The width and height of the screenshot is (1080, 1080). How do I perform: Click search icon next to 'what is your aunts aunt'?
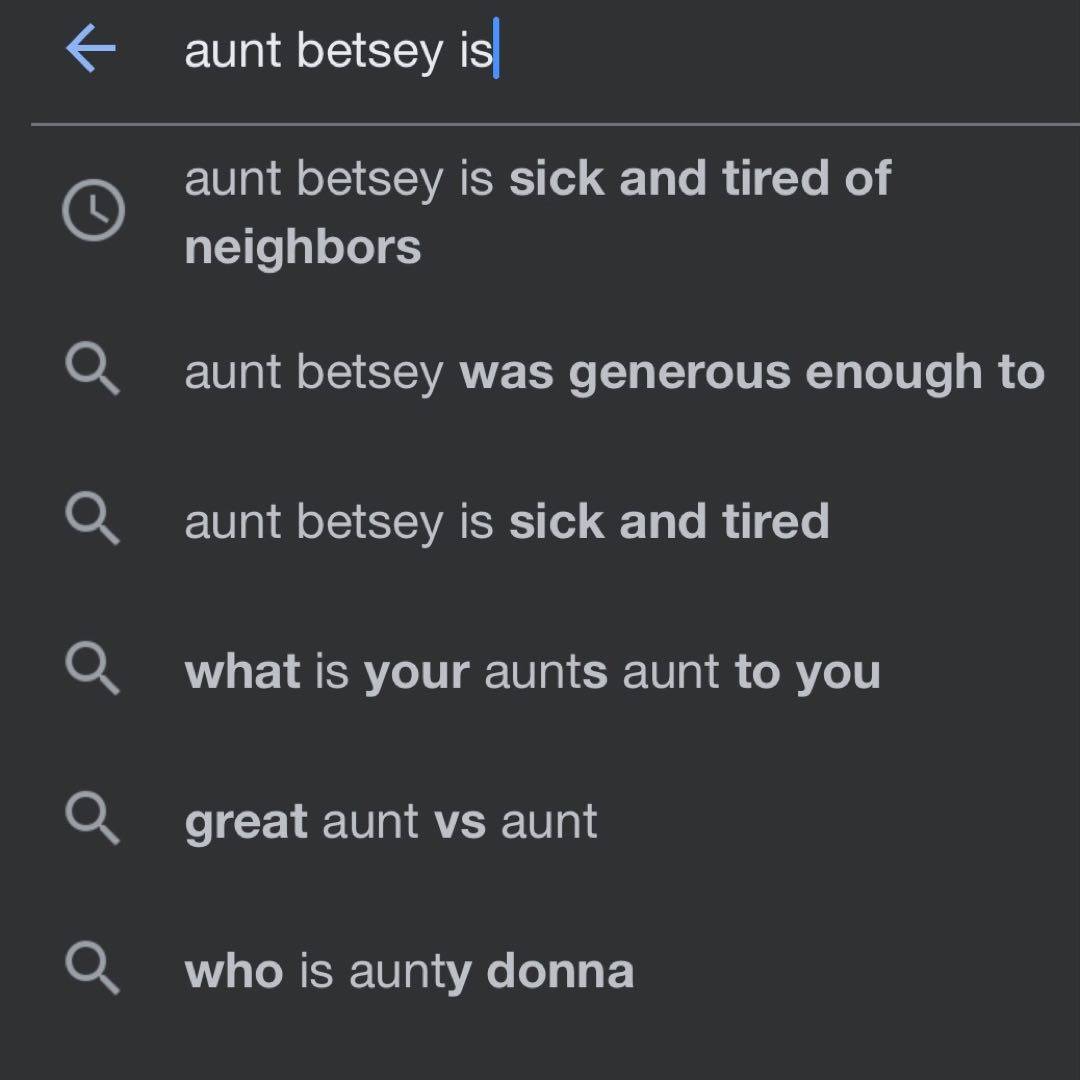click(x=93, y=671)
